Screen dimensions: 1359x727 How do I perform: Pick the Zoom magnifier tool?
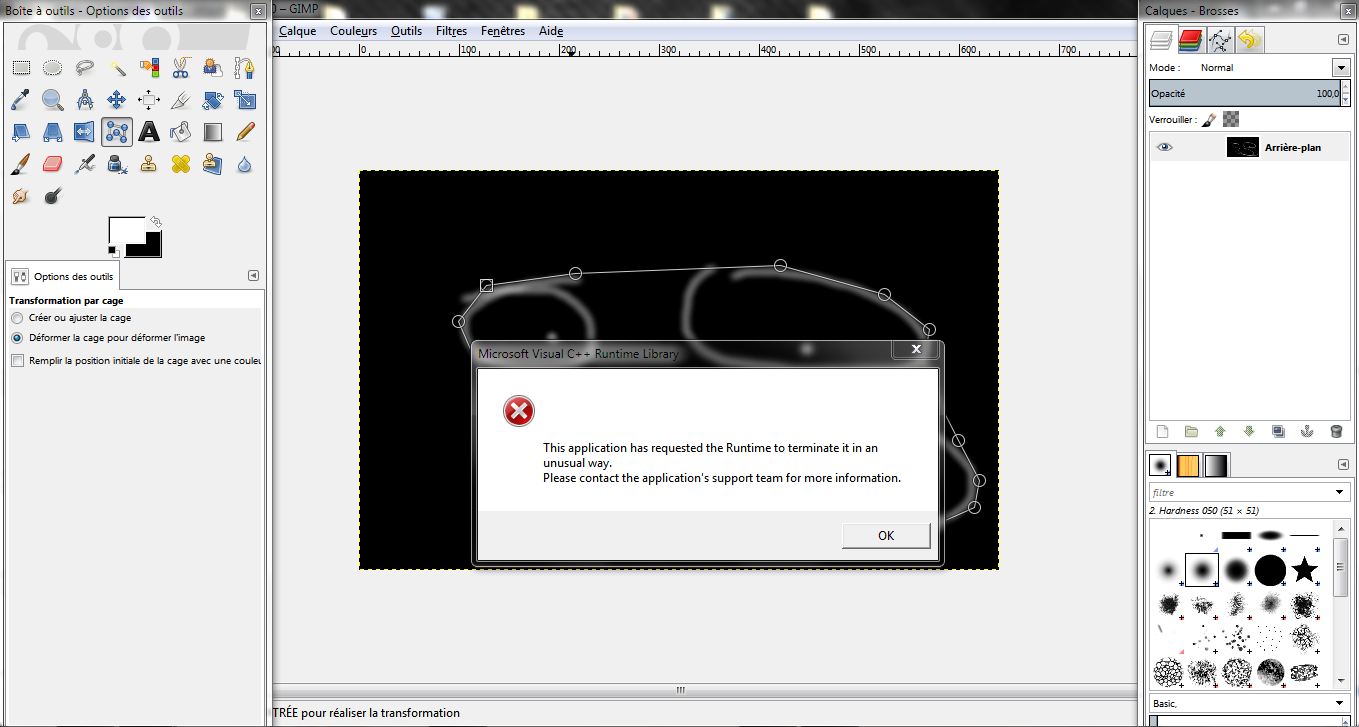53,100
